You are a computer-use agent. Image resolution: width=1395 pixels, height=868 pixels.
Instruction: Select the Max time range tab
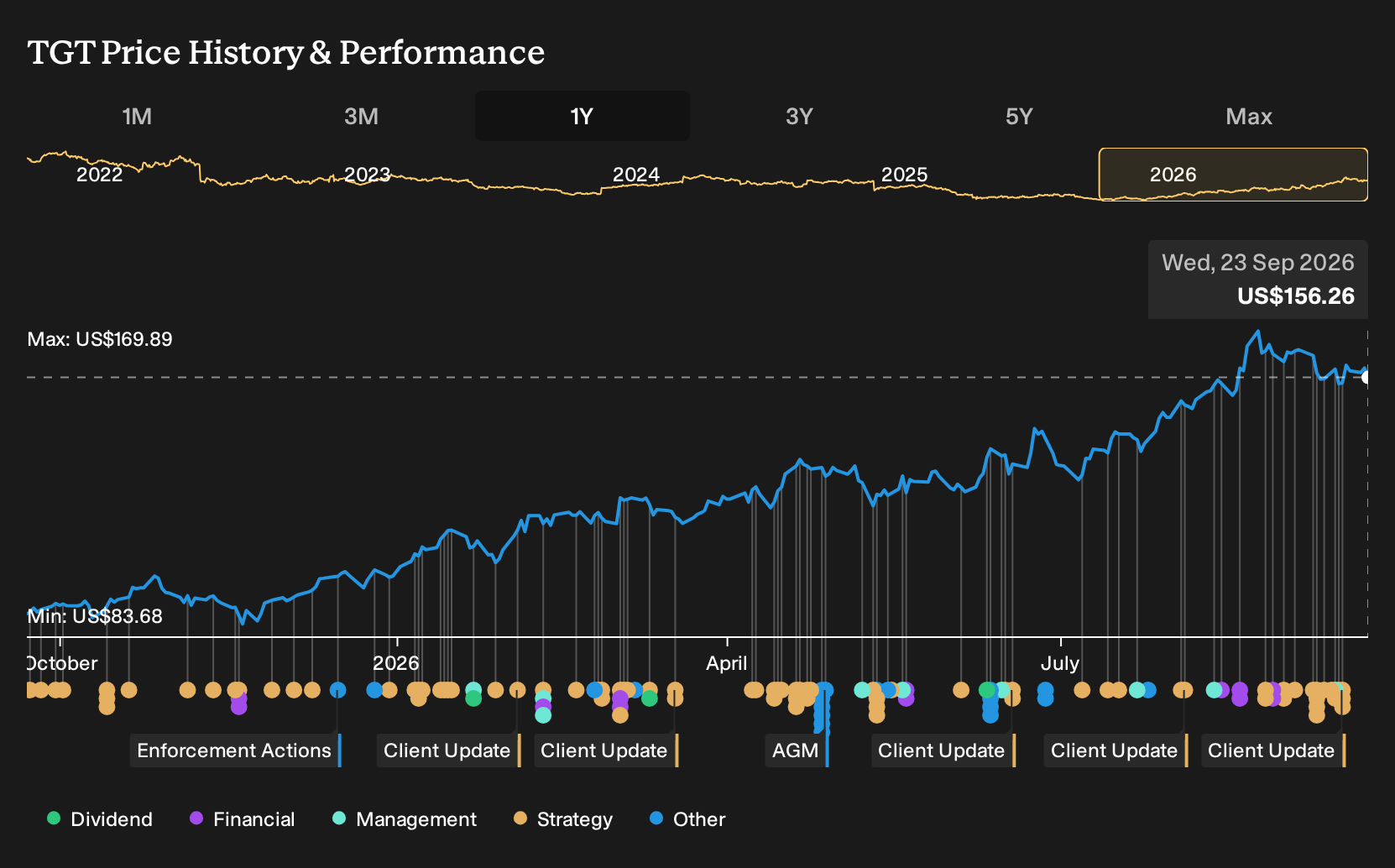[x=1249, y=116]
